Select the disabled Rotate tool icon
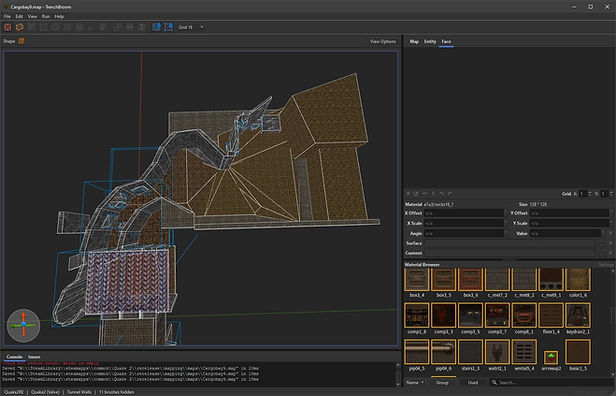The width and height of the screenshot is (616, 396). click(x=79, y=27)
